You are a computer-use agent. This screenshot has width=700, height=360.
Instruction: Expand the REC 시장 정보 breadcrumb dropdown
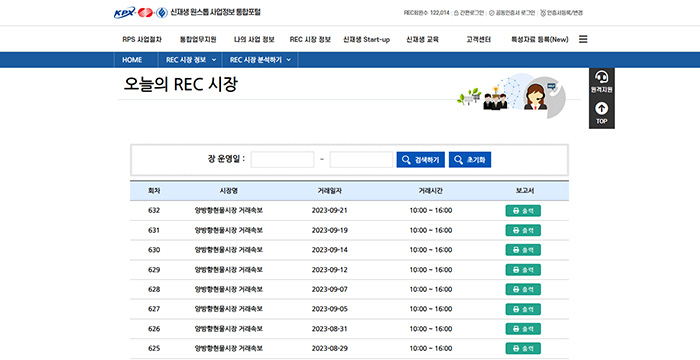[190, 60]
